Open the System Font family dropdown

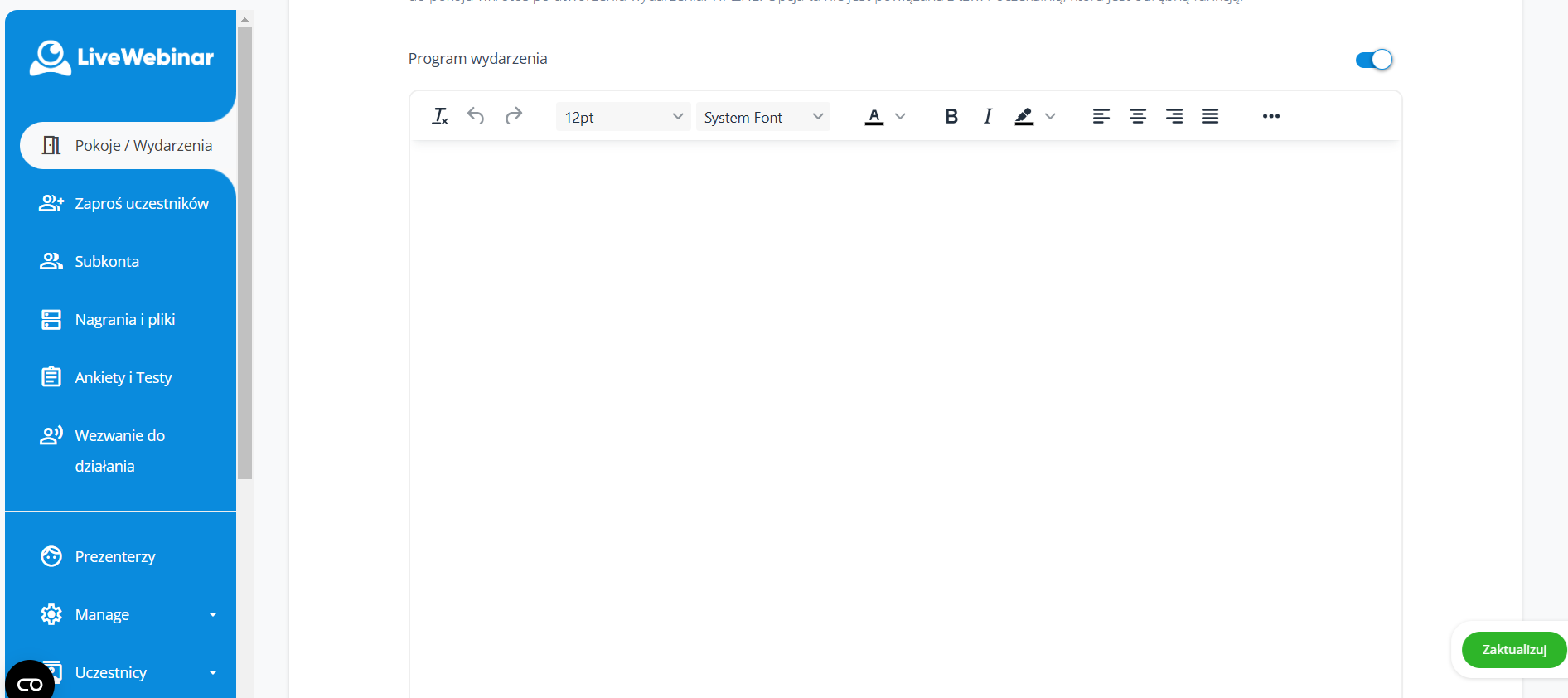click(762, 117)
